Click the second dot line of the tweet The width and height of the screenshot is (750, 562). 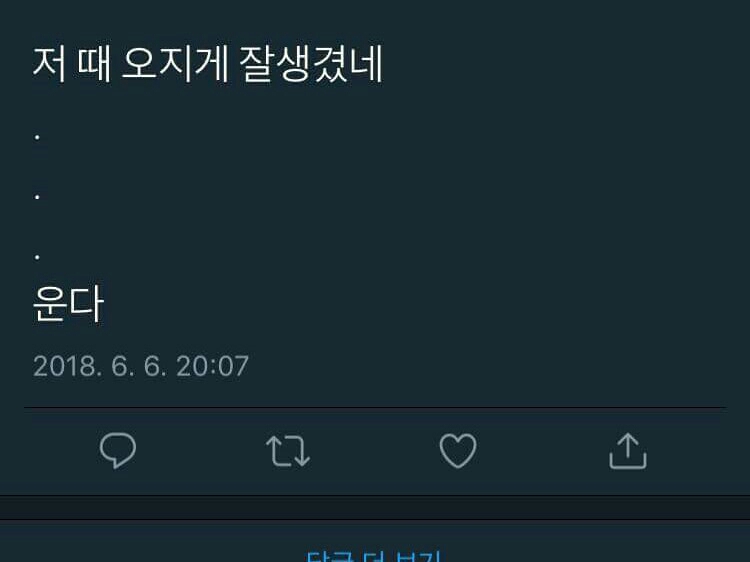coord(37,197)
